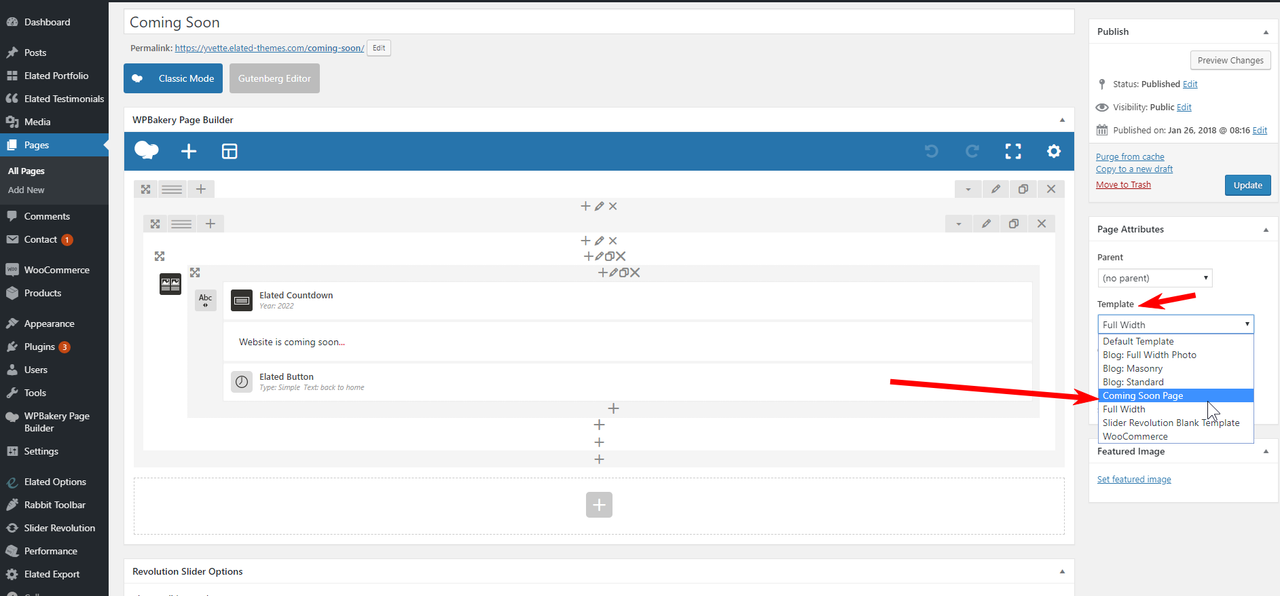The width and height of the screenshot is (1280, 596).
Task: Choose Blog: Masonry template option
Action: (1176, 368)
